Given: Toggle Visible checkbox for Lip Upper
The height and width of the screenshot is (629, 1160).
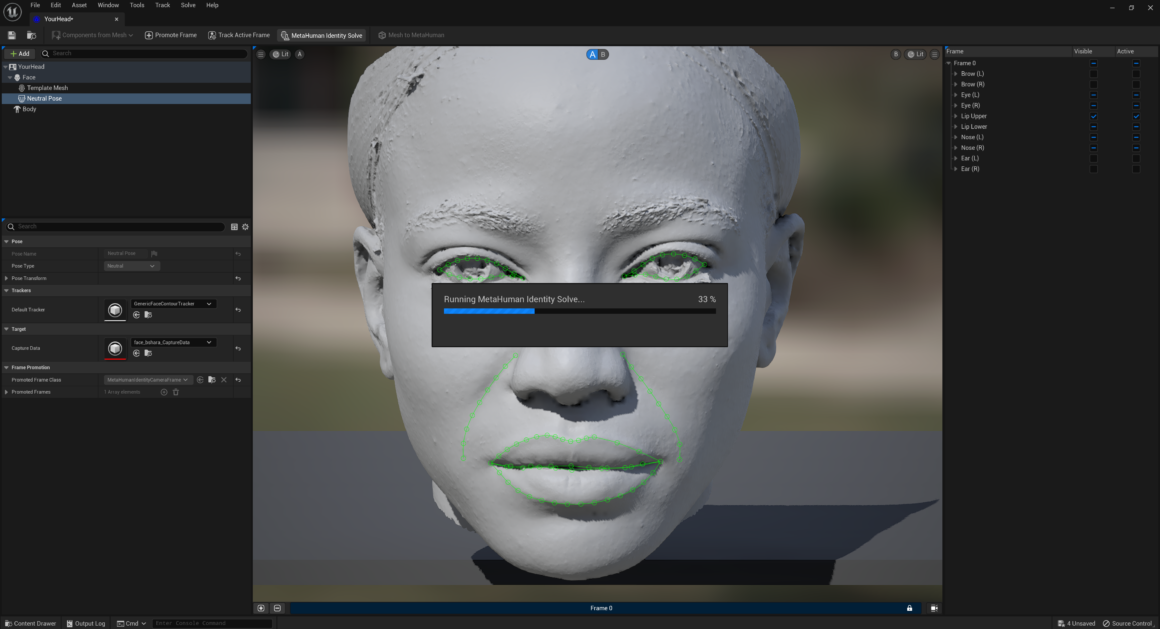Looking at the screenshot, I should tap(1093, 116).
